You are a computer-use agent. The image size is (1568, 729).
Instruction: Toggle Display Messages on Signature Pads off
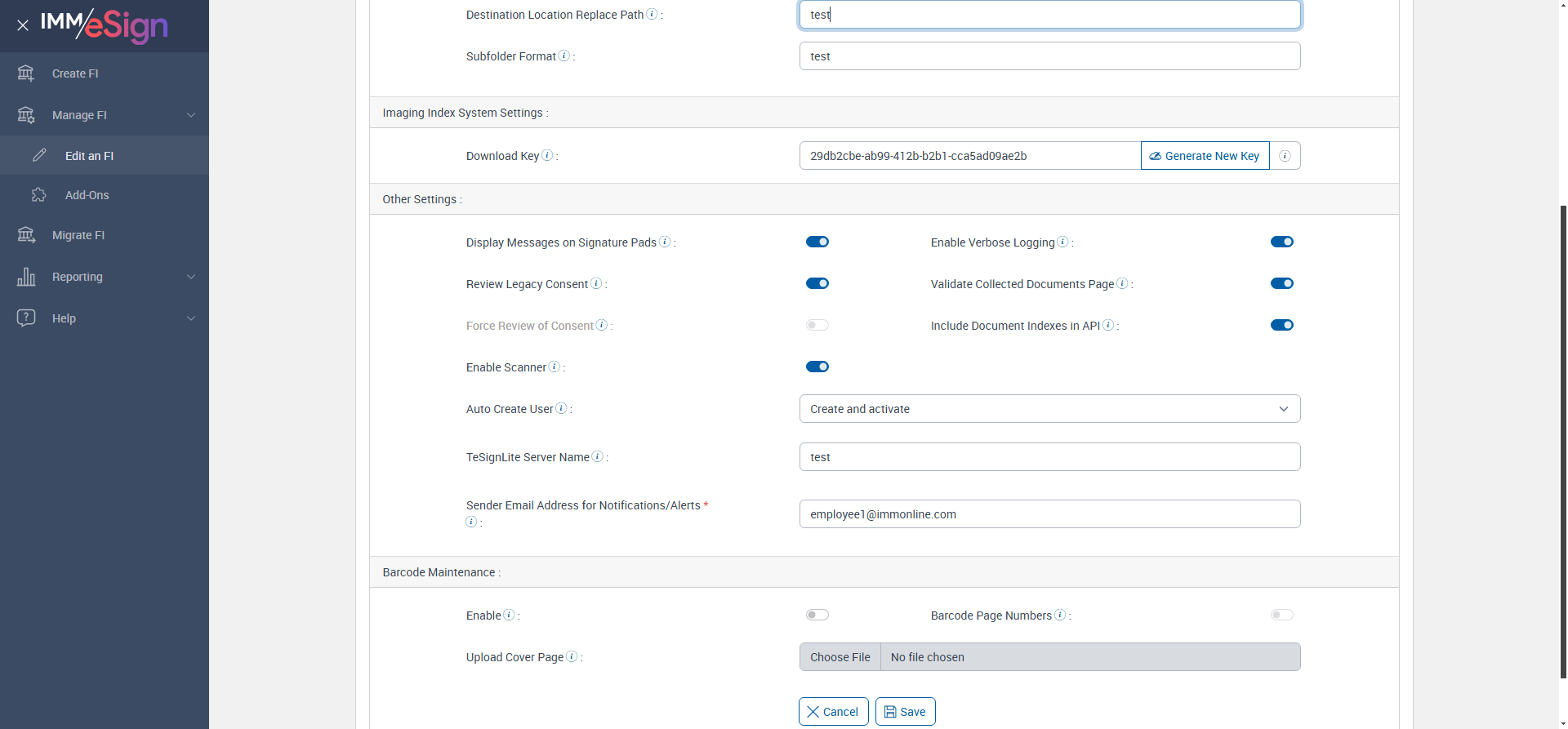(x=817, y=242)
